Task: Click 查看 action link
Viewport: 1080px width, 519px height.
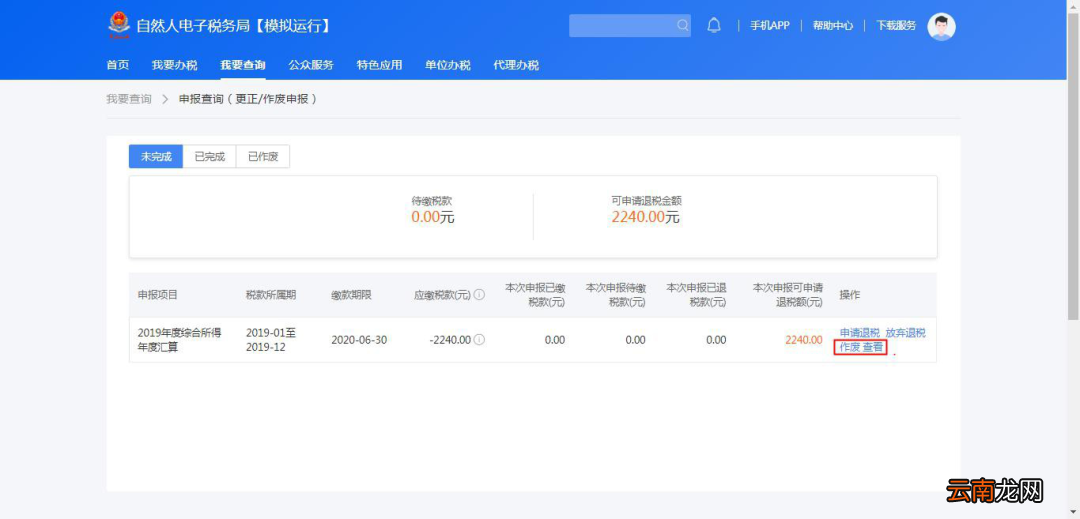Action: pos(873,347)
